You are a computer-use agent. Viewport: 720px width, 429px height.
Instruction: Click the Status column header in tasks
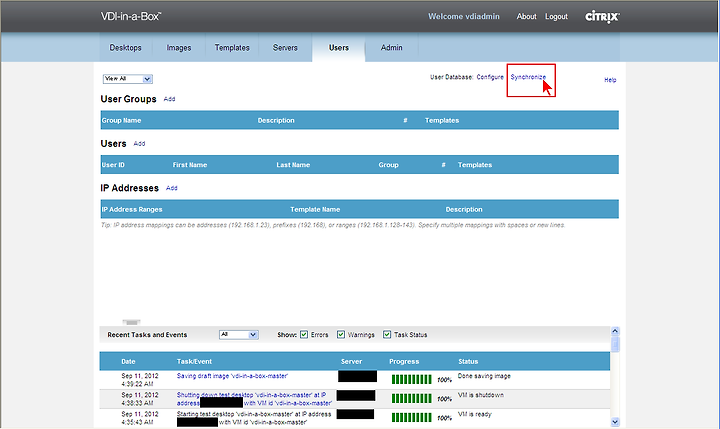(468, 361)
